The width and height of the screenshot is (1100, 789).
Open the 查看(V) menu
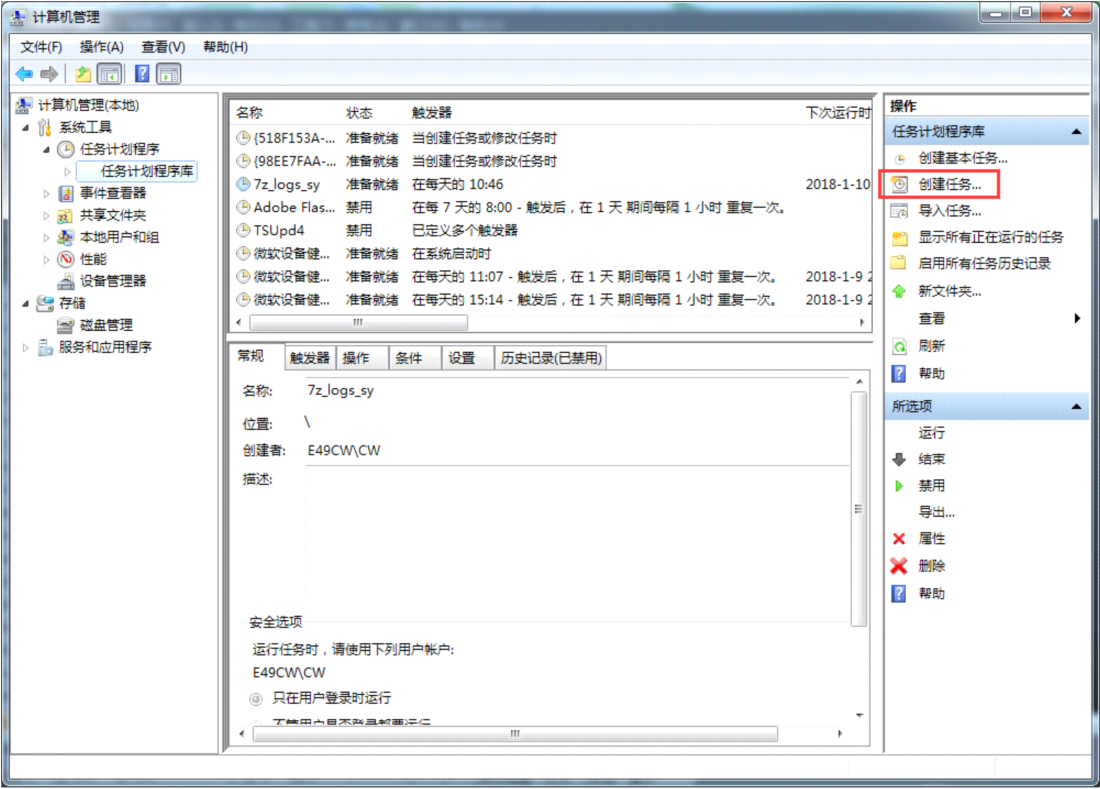[163, 47]
